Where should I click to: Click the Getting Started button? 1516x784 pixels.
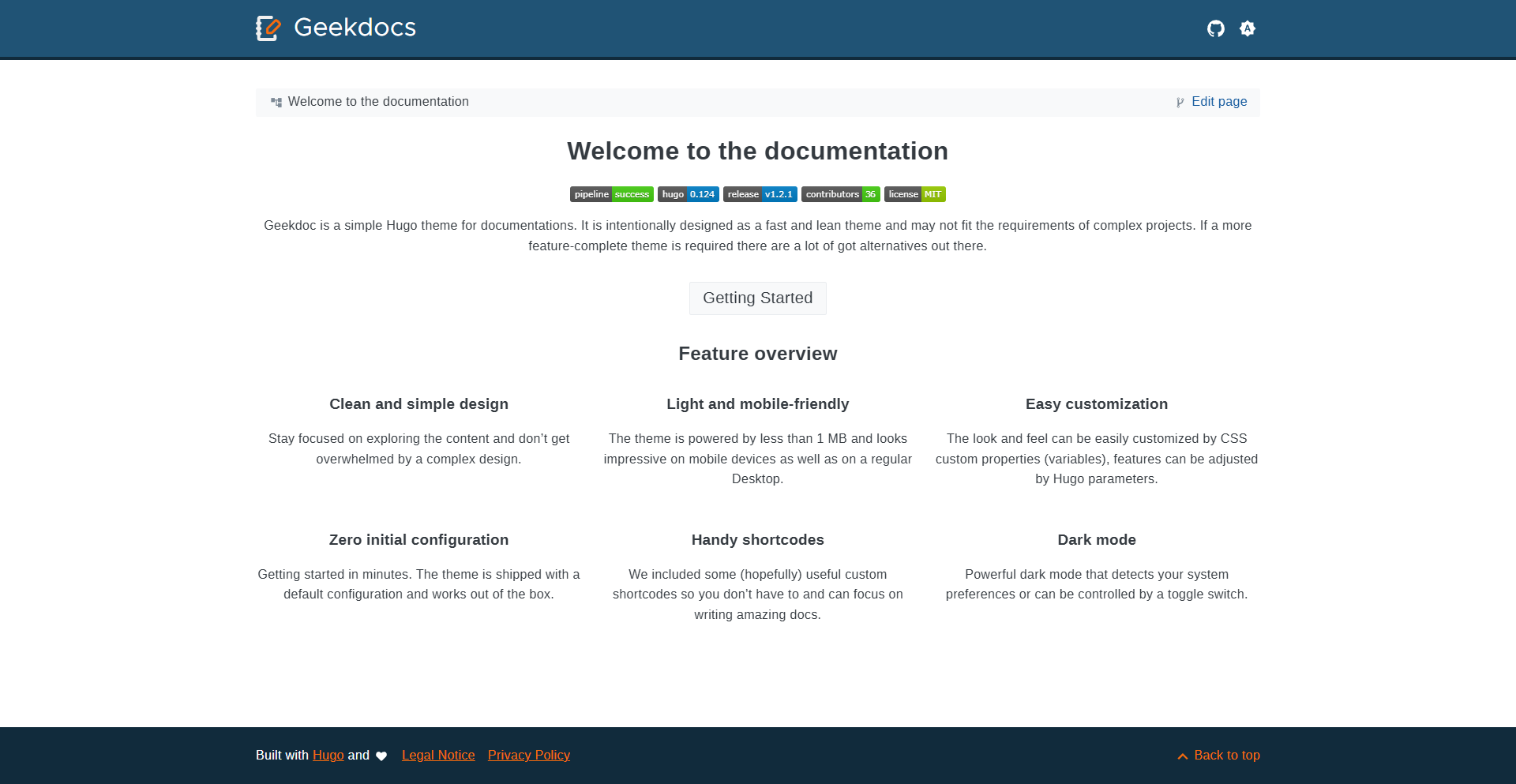tap(758, 298)
